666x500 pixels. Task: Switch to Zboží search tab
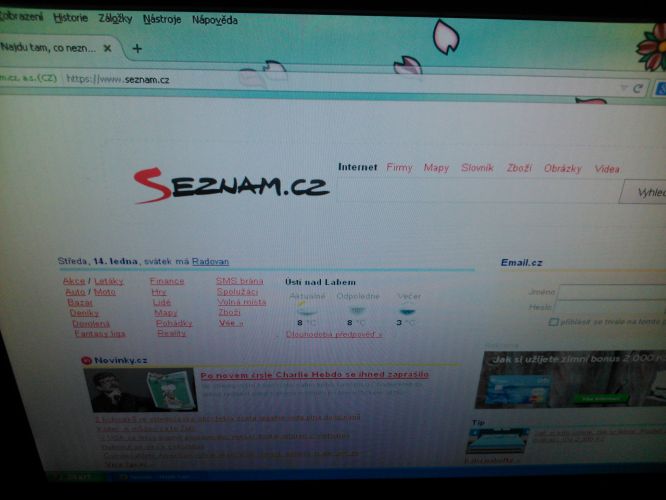(x=519, y=168)
